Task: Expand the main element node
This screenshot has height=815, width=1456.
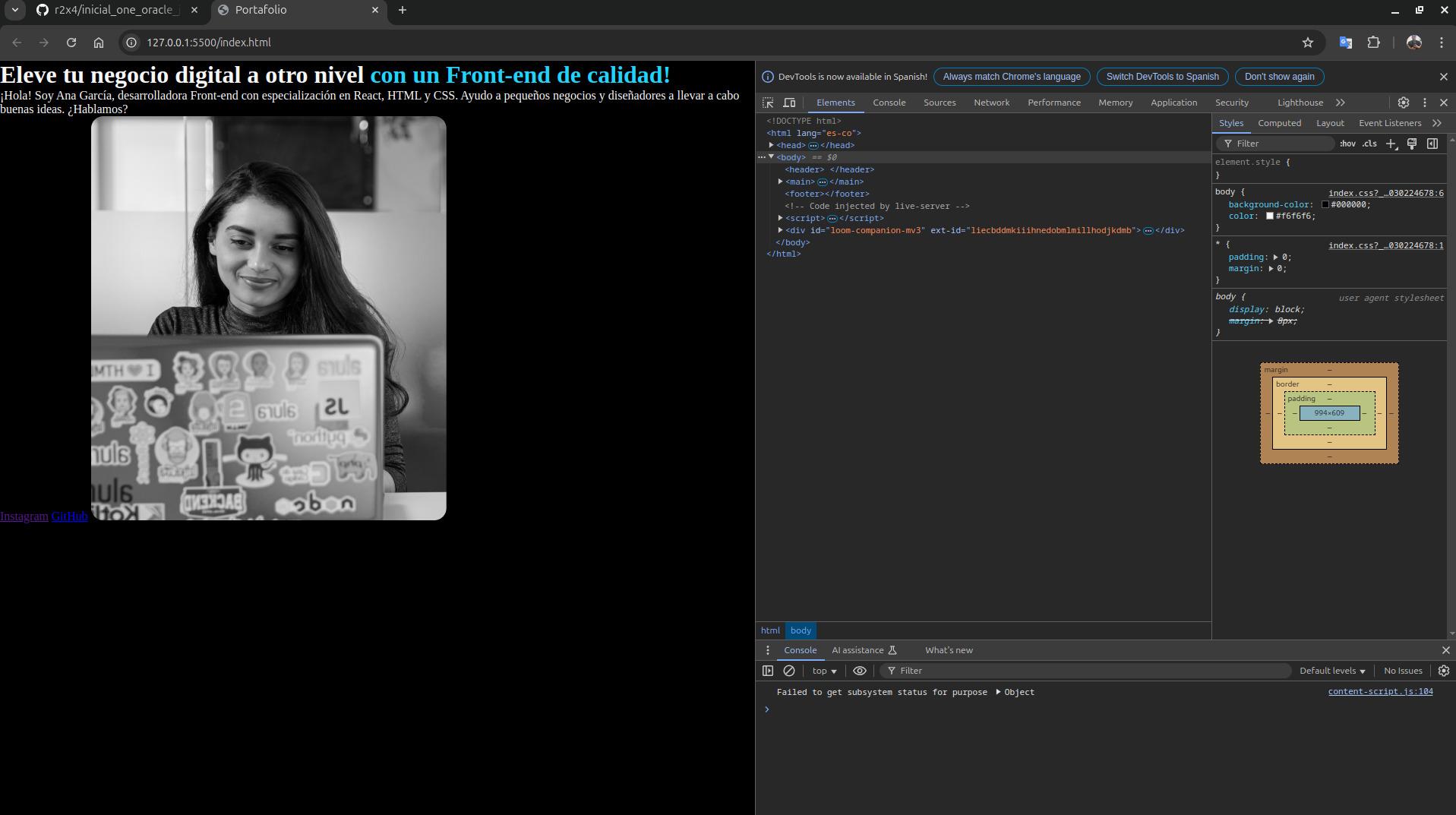Action: pyautogui.click(x=780, y=182)
